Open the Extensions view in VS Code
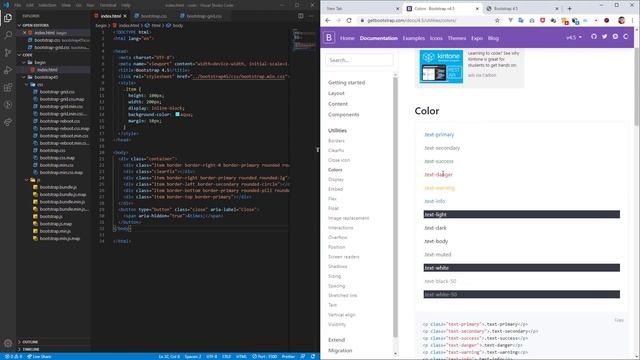Screen dimensions: 640x360 pos(8,87)
